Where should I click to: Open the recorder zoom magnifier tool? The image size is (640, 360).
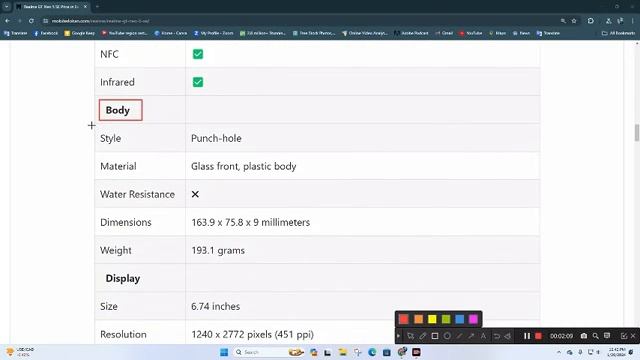coord(596,336)
